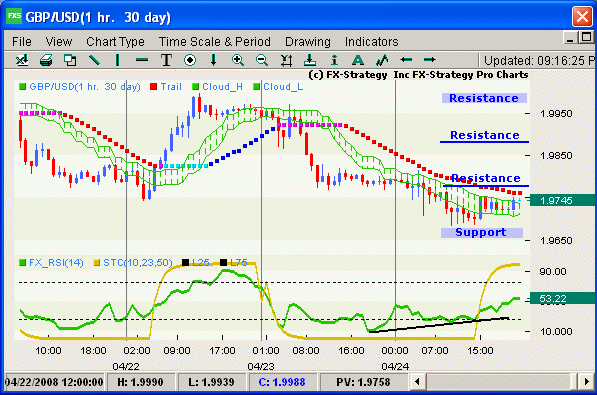This screenshot has height=395, width=597.
Task: Close the GBP/USD chart window
Action: (582, 17)
